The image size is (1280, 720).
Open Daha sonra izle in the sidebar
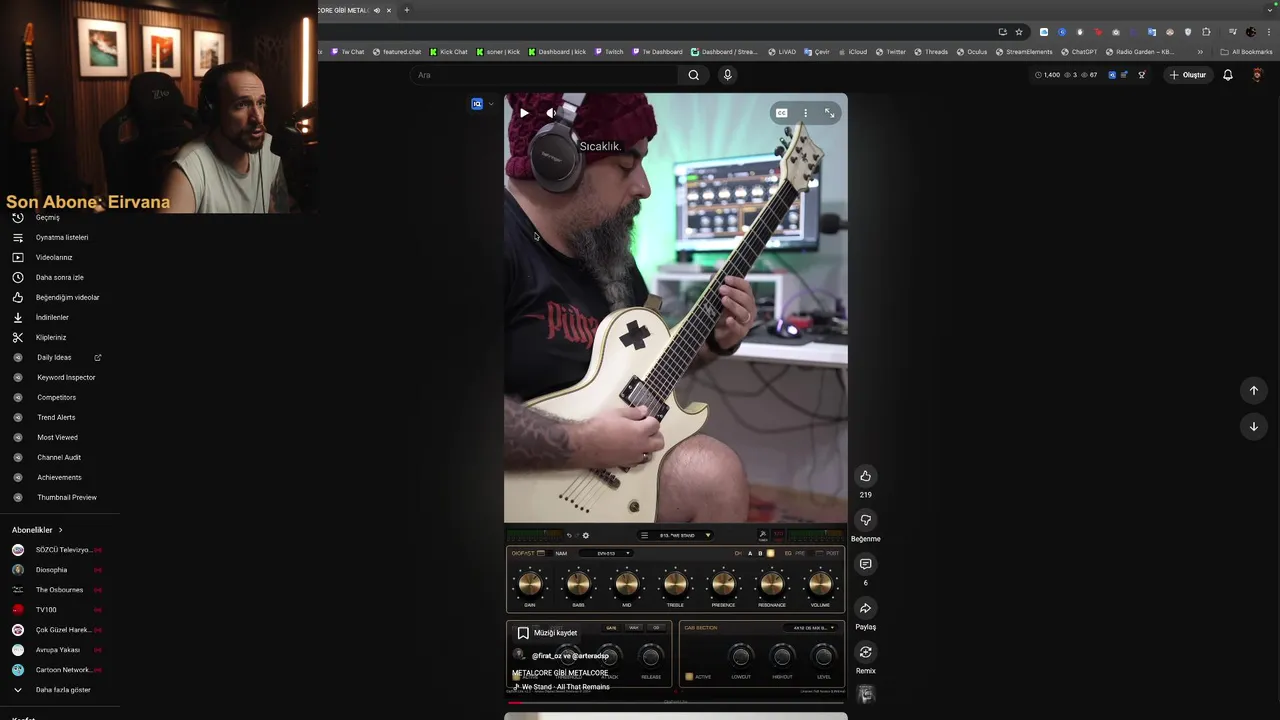[x=60, y=277]
